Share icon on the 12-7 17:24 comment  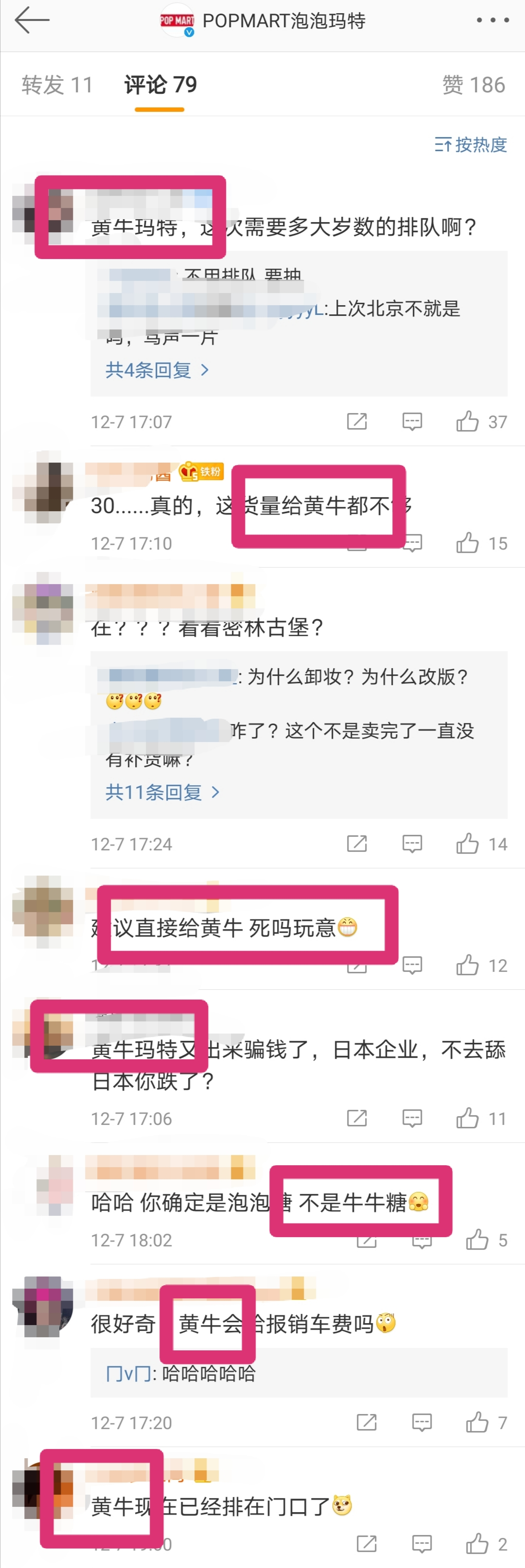pyautogui.click(x=357, y=844)
